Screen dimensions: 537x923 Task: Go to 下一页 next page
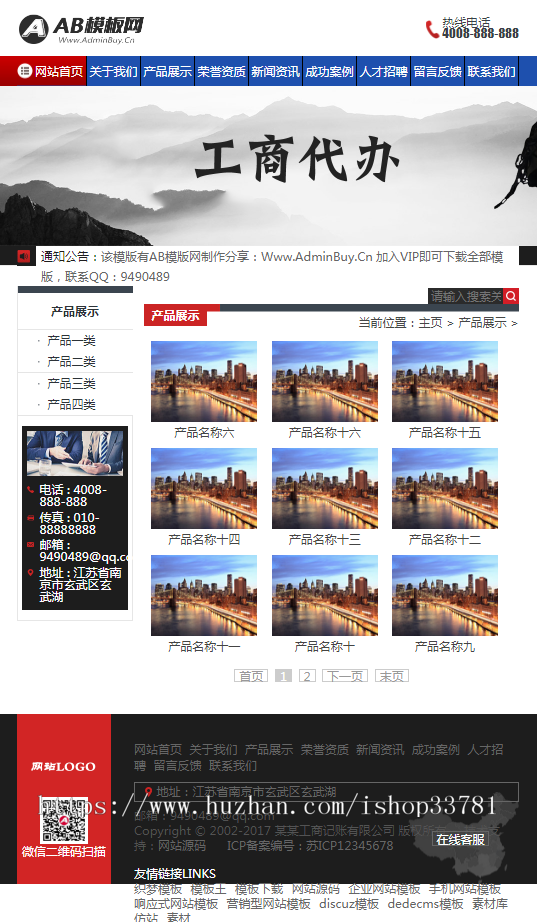pyautogui.click(x=345, y=676)
